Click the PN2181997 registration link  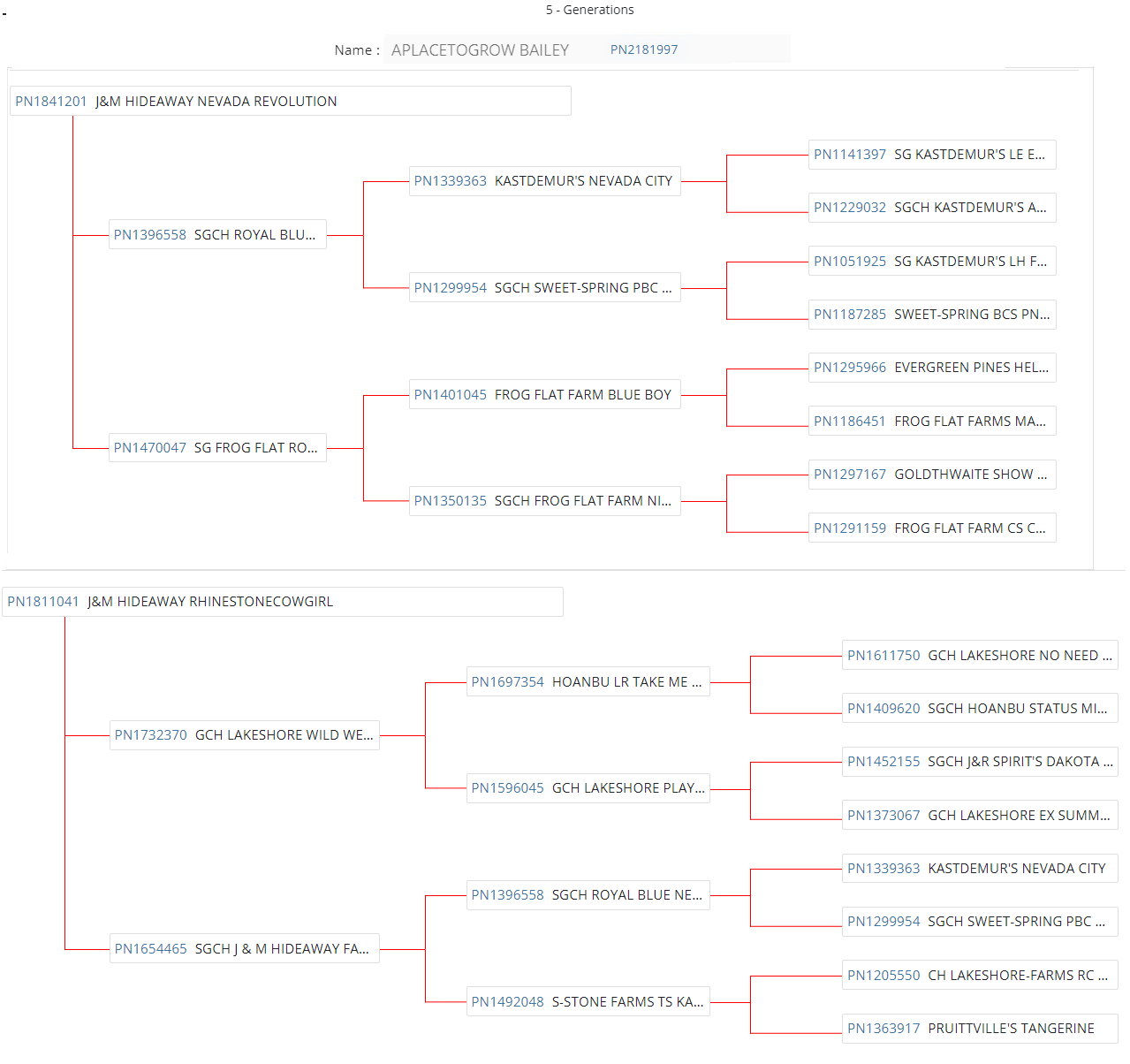click(644, 50)
